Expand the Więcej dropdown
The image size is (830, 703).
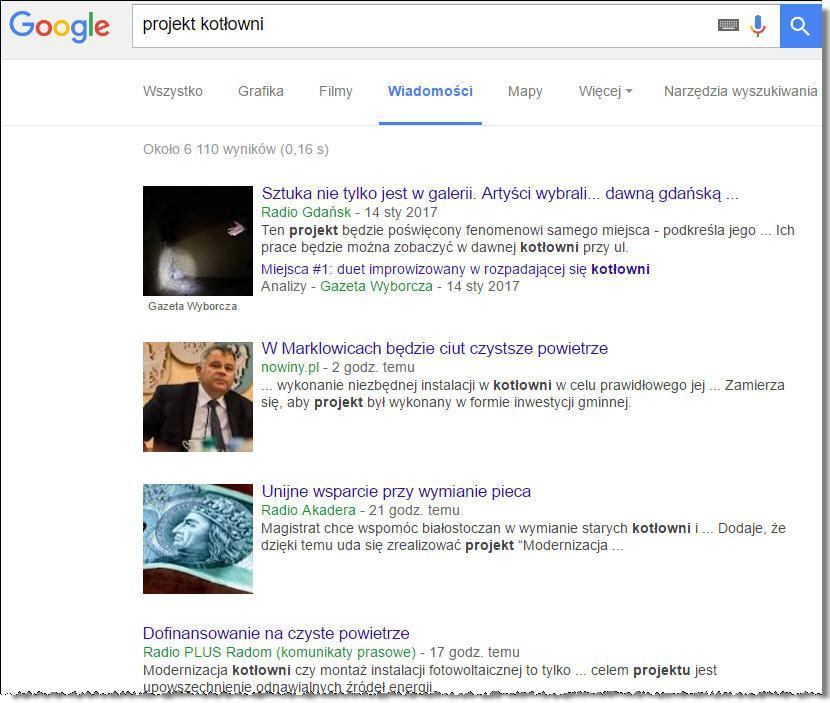[x=605, y=91]
